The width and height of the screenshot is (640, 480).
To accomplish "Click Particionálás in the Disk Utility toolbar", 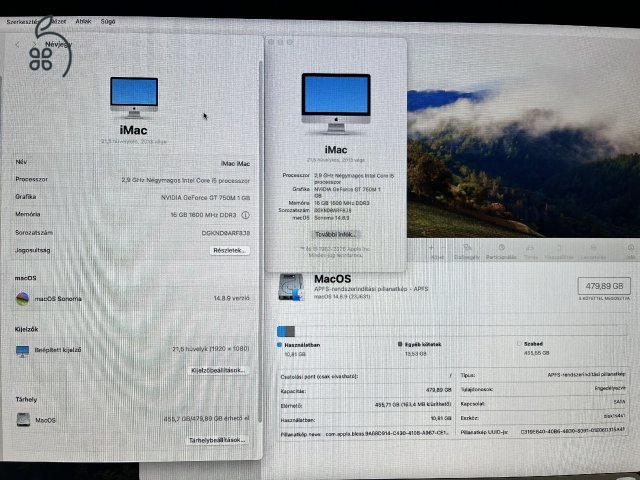I will (501, 251).
